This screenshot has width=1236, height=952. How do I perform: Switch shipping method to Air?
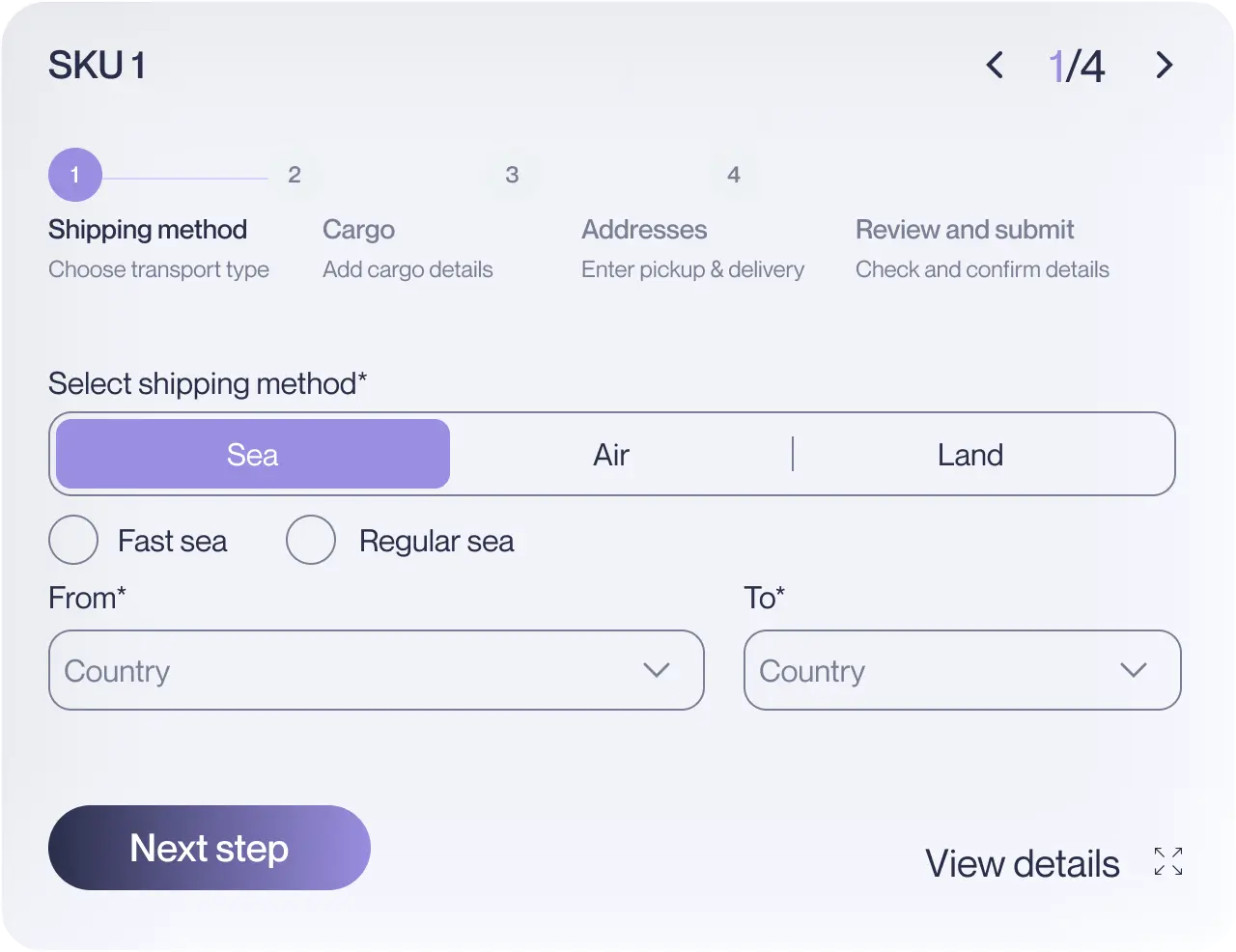[611, 454]
